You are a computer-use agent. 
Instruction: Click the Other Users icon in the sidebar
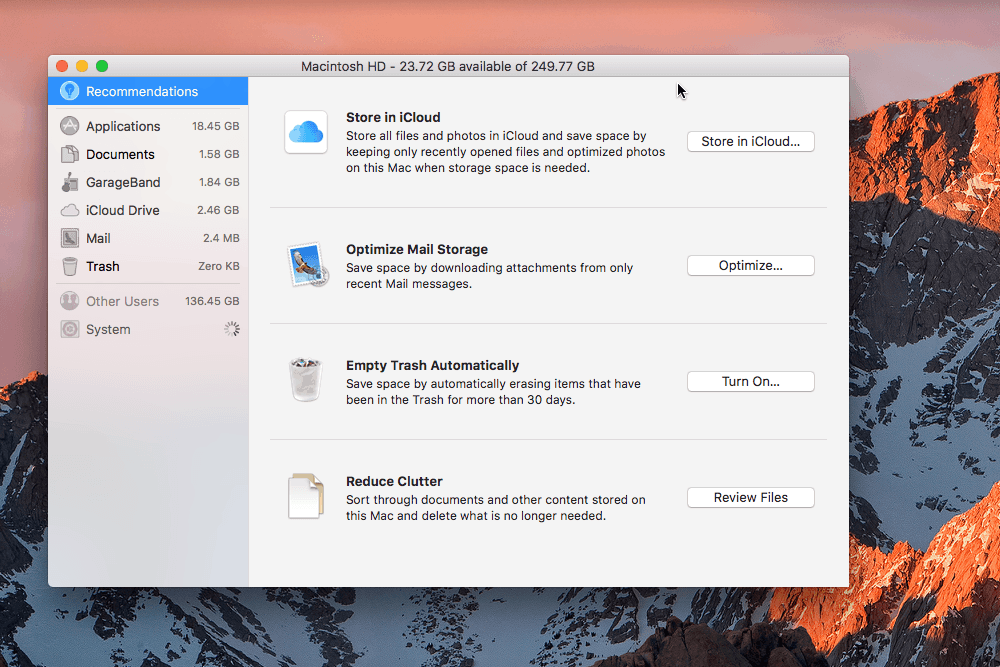(x=69, y=300)
